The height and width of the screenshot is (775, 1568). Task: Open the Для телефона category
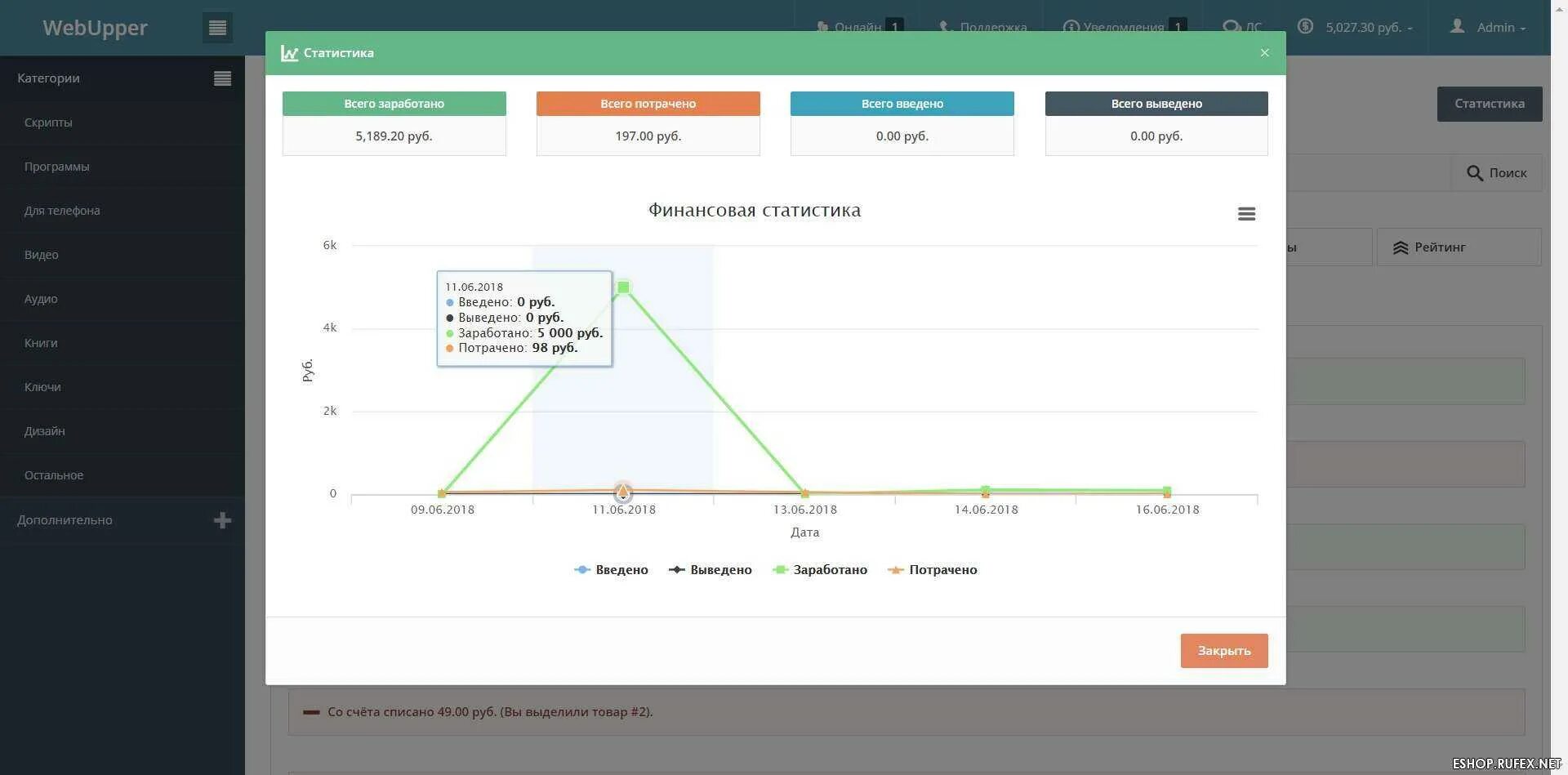(x=62, y=211)
